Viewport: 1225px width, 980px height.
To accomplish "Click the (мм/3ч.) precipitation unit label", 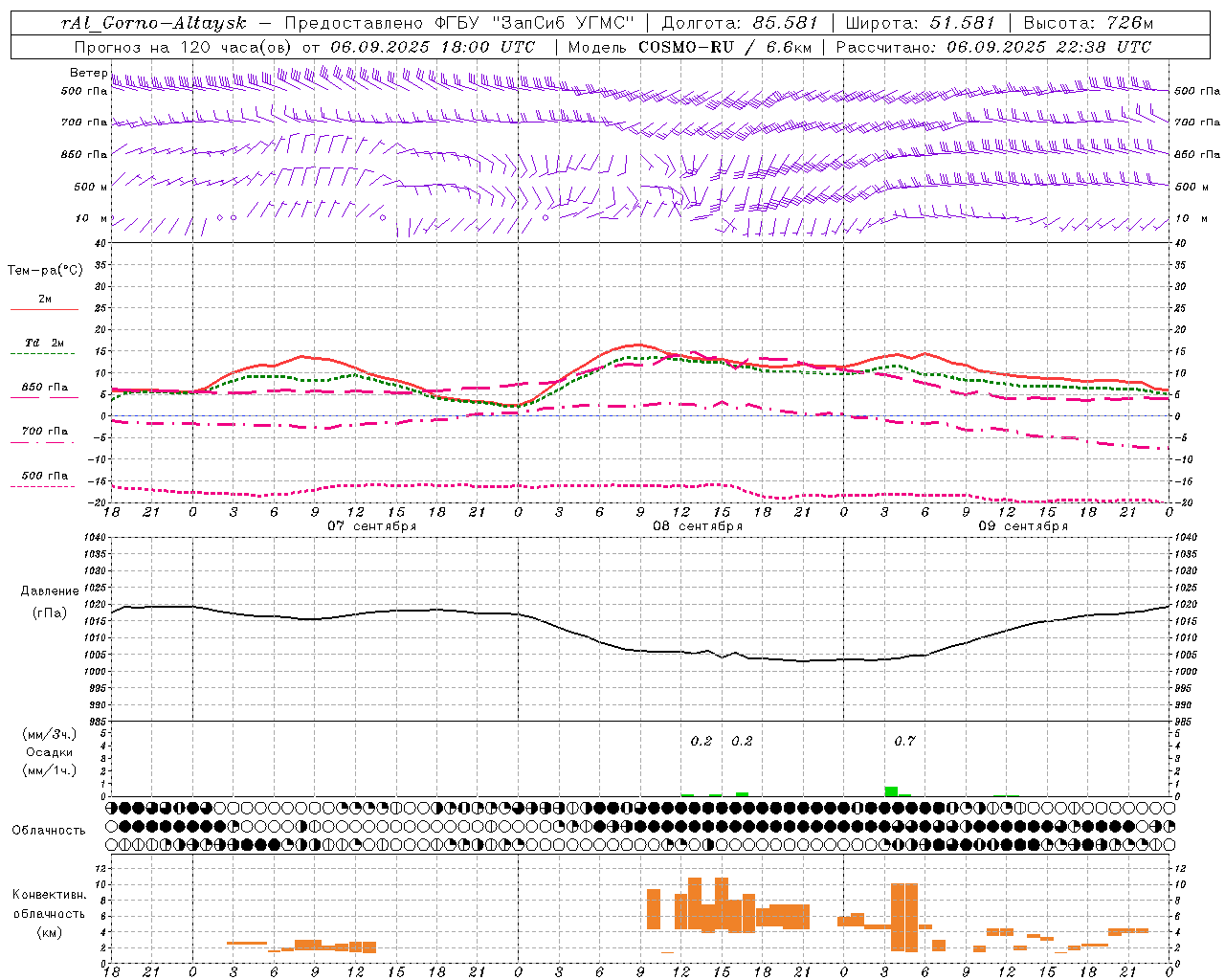I will 50,735.
